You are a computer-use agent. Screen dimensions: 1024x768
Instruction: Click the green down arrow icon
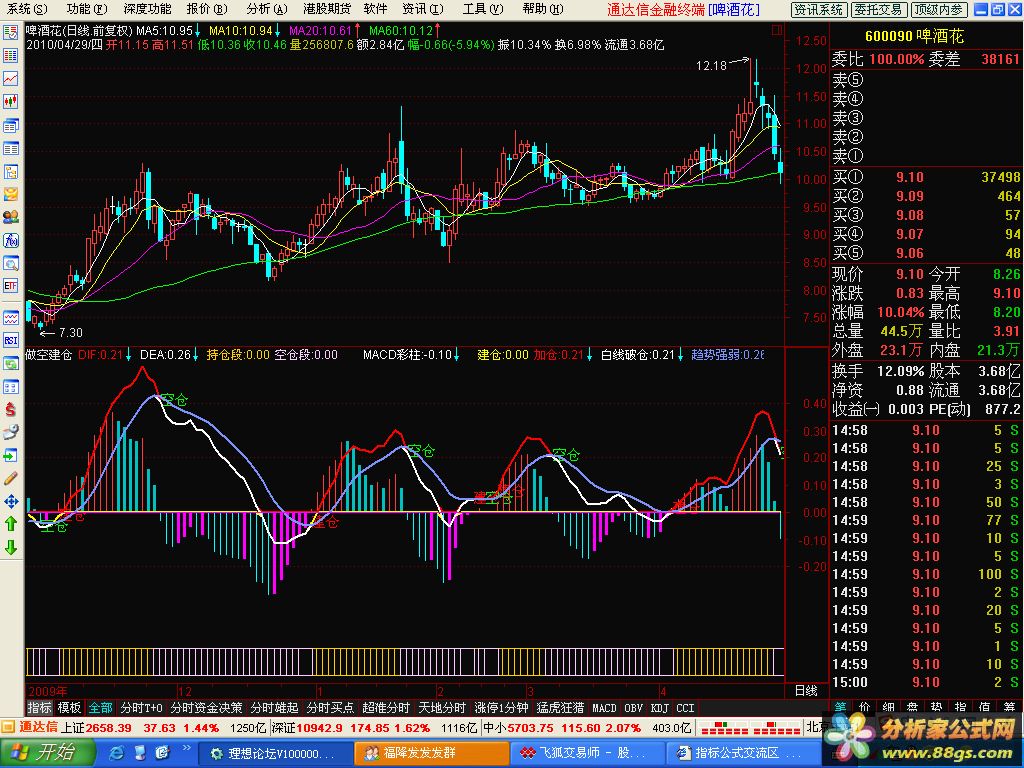pos(10,547)
